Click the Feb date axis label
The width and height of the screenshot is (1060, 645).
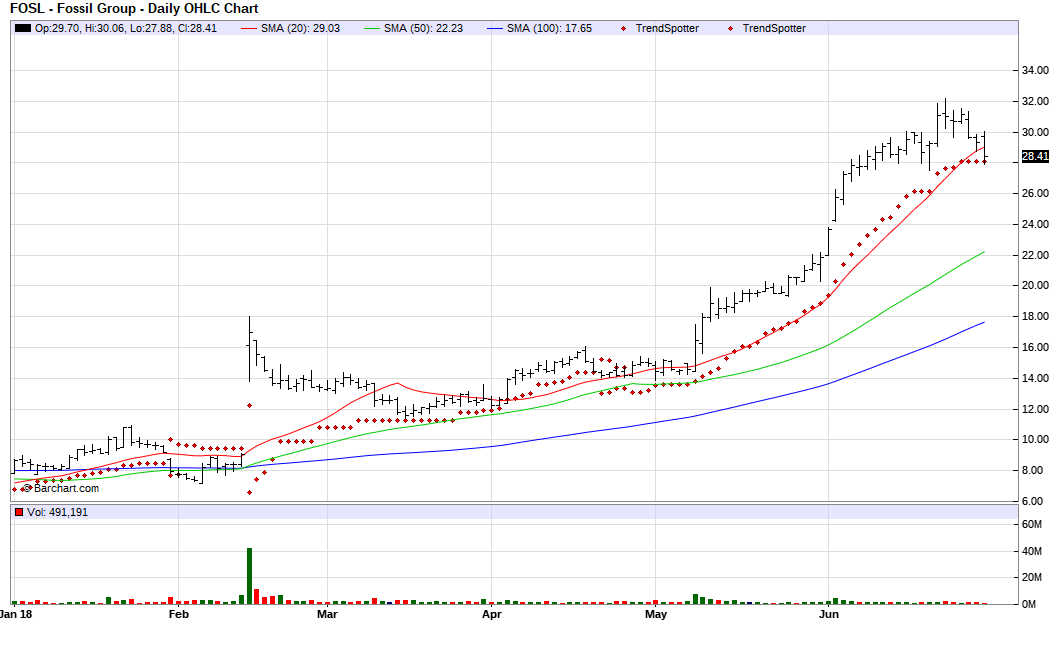tap(178, 614)
